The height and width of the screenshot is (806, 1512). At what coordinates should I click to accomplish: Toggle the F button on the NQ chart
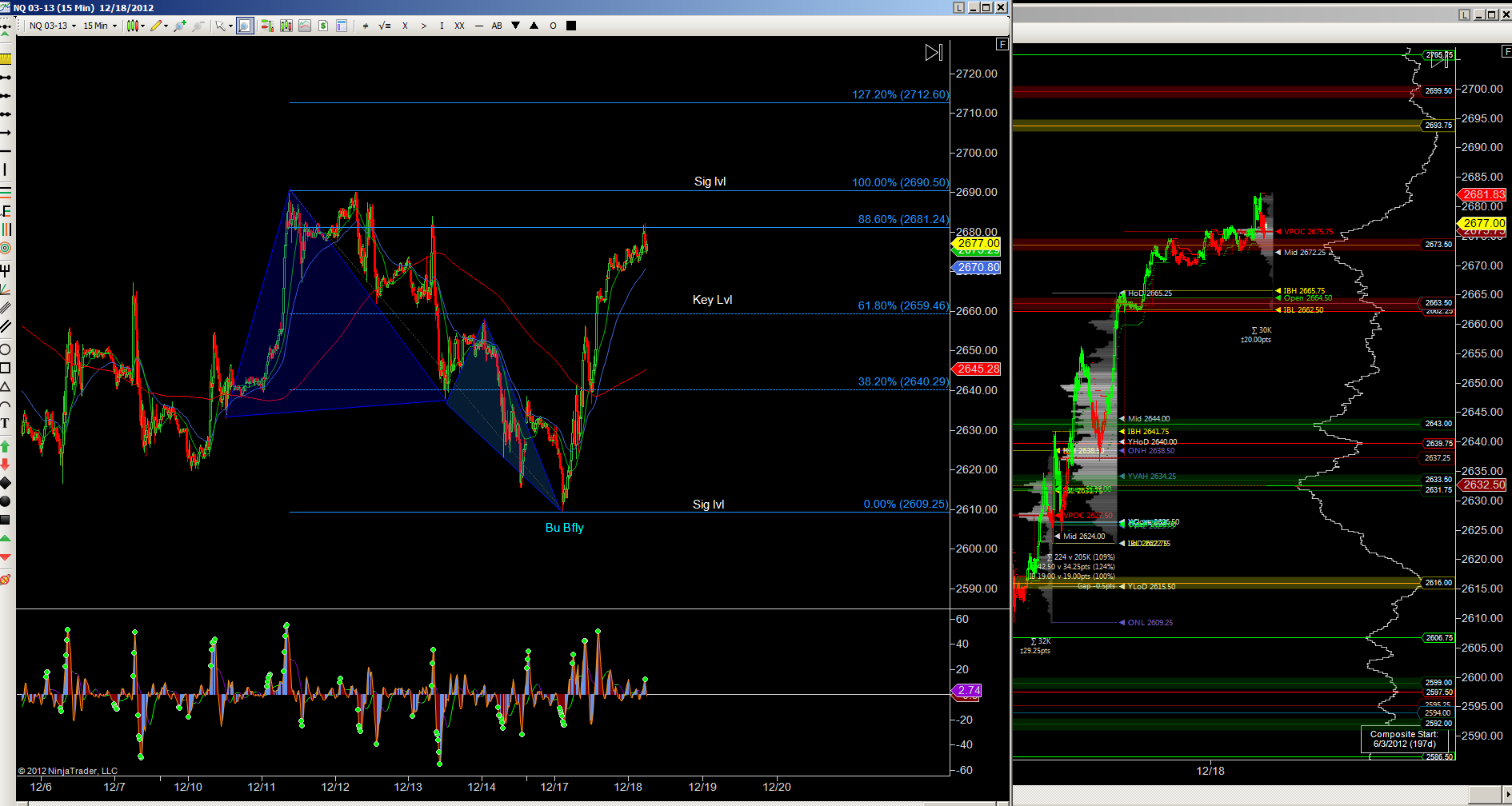tap(1002, 44)
